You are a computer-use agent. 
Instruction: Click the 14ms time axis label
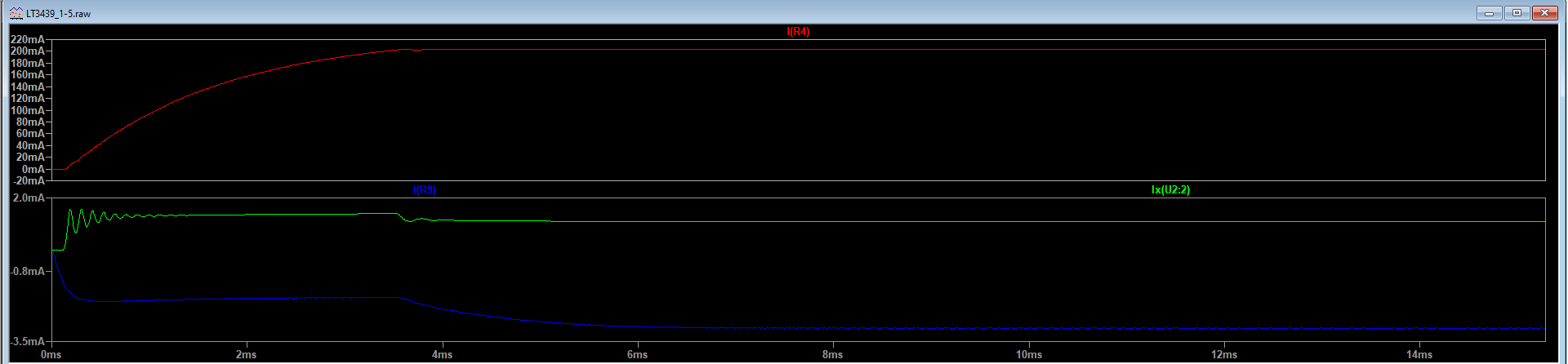tap(1419, 355)
